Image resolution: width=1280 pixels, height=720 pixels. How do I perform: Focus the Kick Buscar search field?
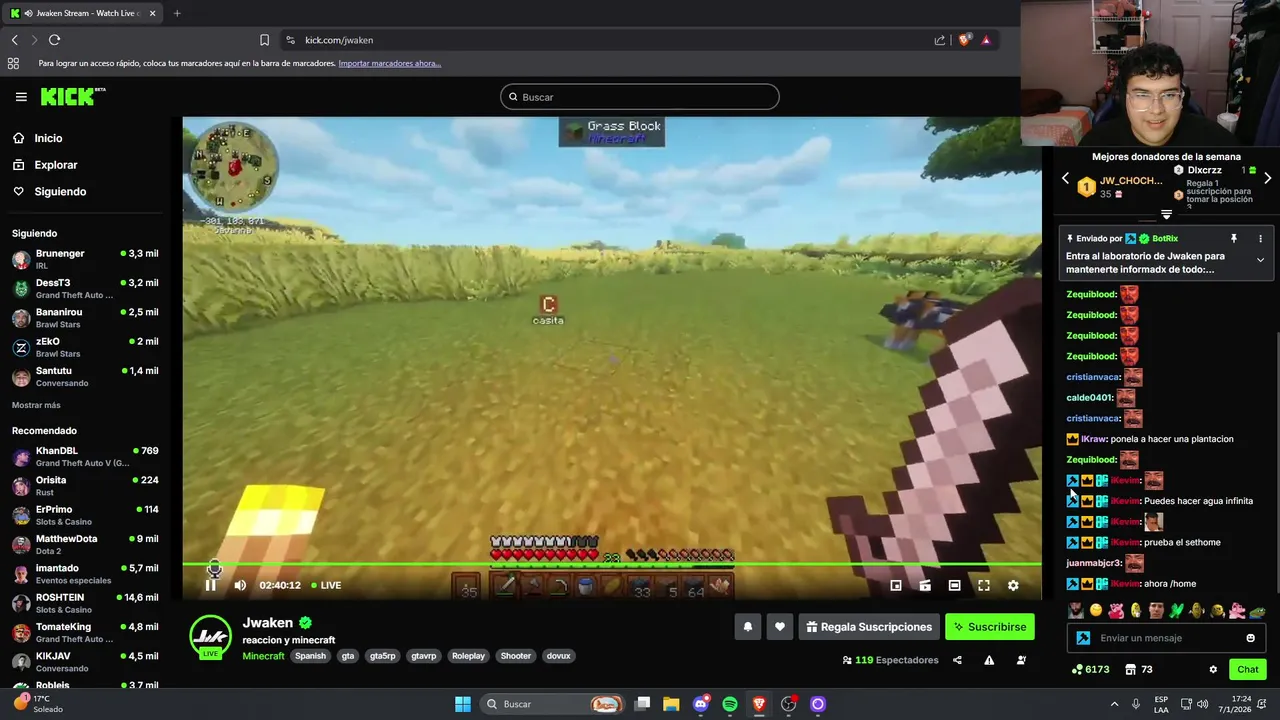pyautogui.click(x=640, y=97)
